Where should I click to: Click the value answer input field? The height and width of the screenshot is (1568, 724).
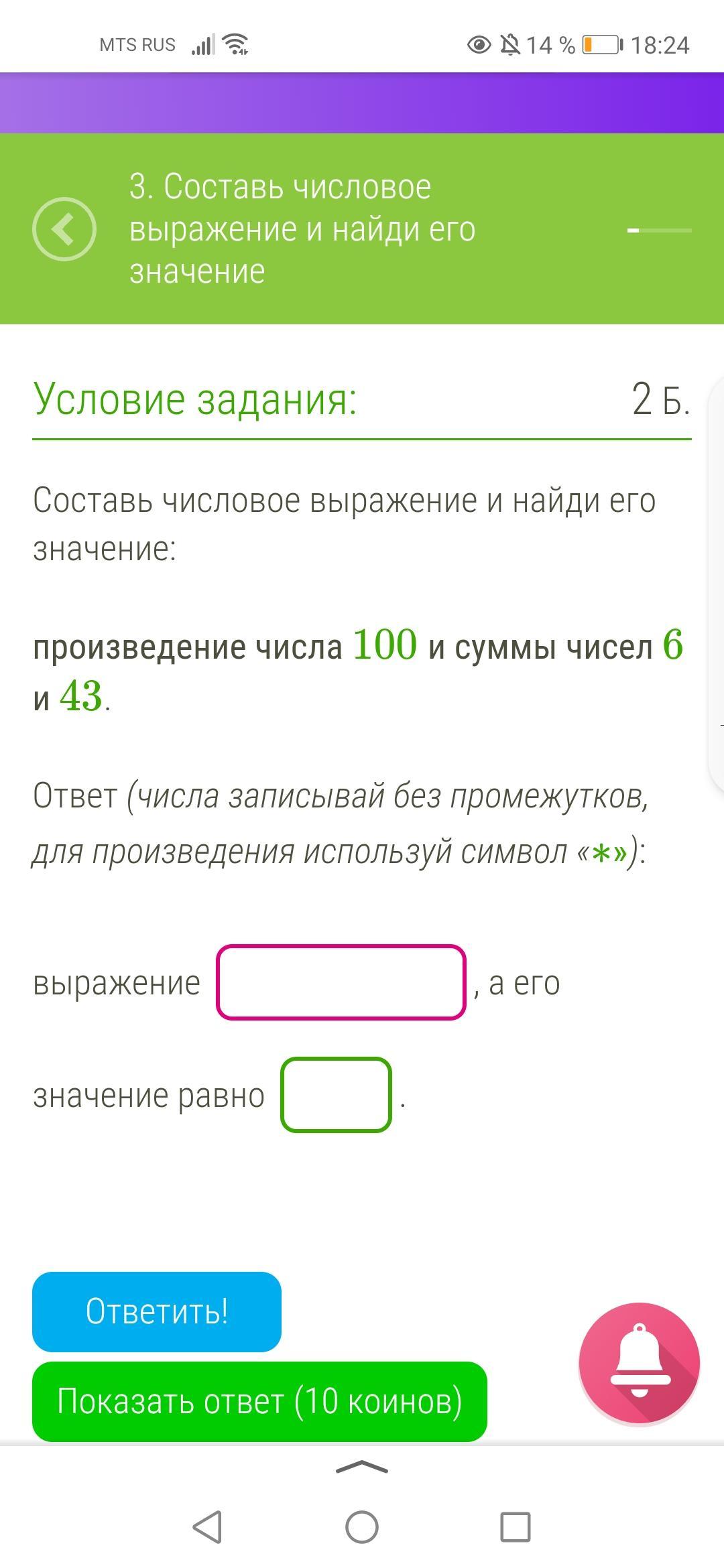336,1095
